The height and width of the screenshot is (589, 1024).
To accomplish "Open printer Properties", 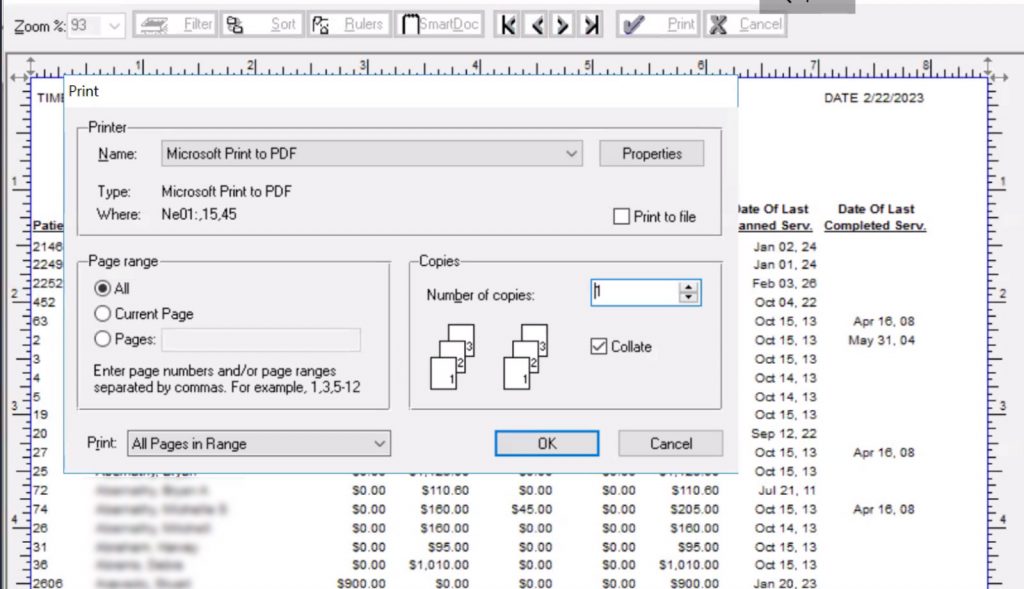I will [651, 153].
